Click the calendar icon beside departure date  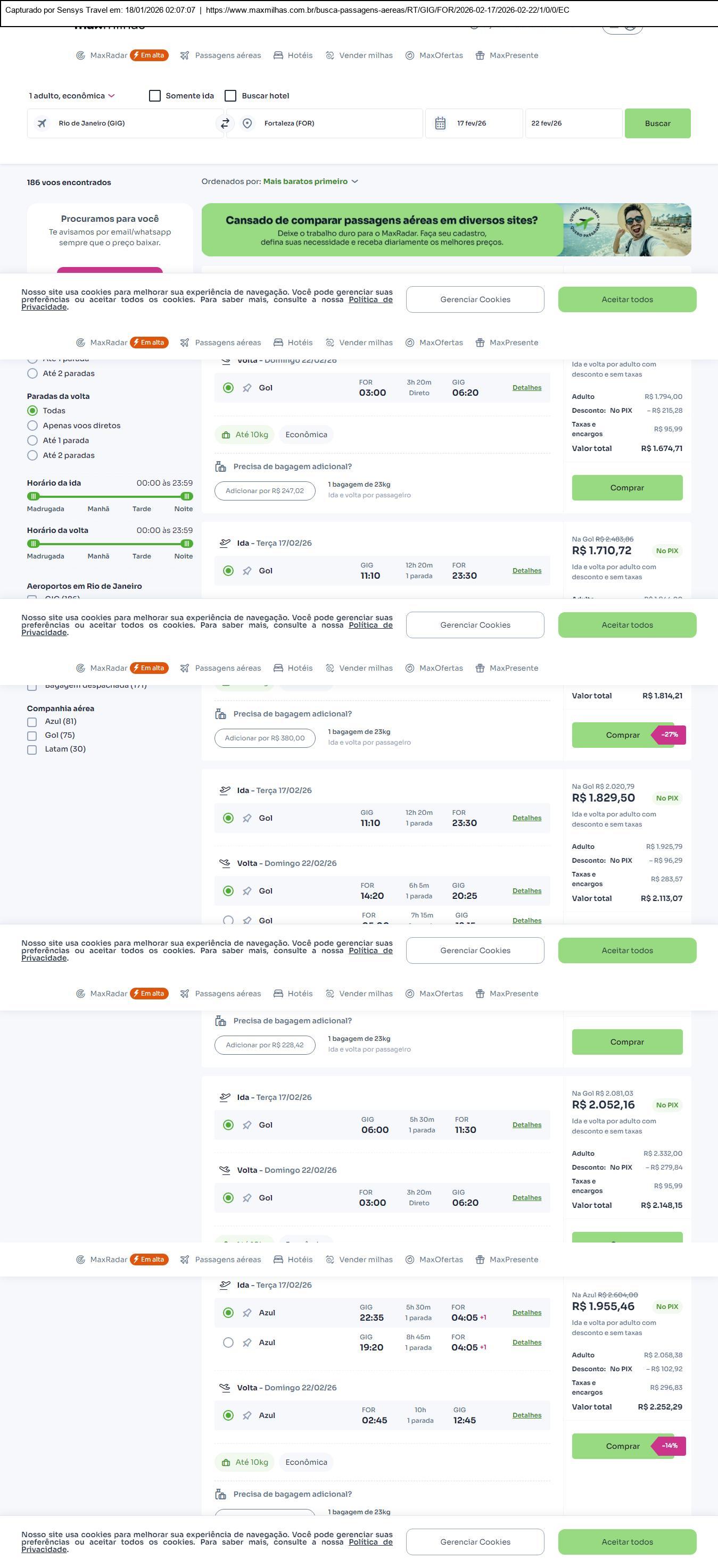[x=440, y=123]
